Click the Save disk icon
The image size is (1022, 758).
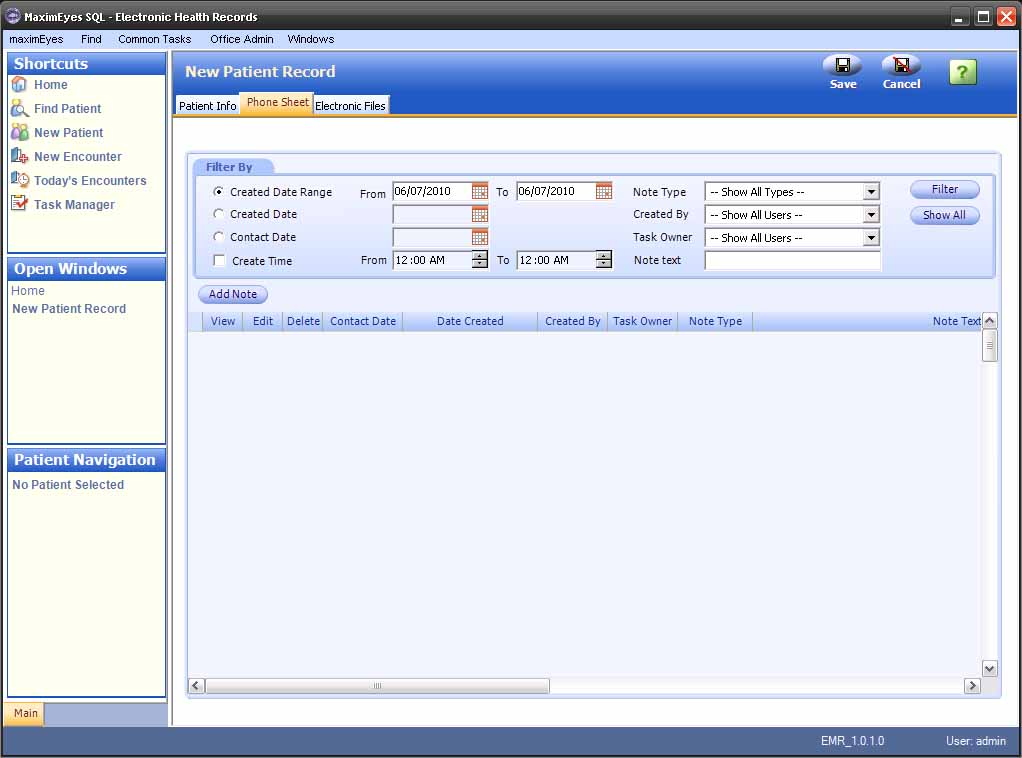pos(842,66)
